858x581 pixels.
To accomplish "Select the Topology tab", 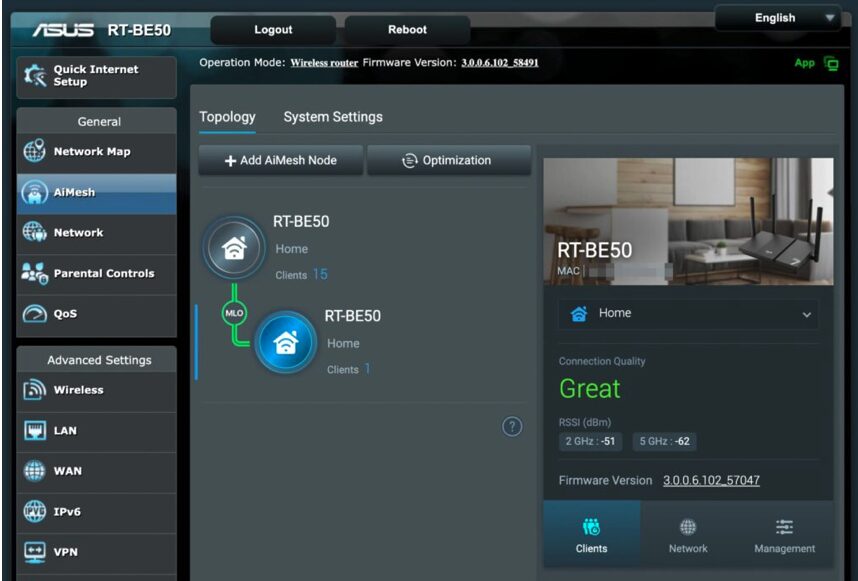I will (227, 117).
